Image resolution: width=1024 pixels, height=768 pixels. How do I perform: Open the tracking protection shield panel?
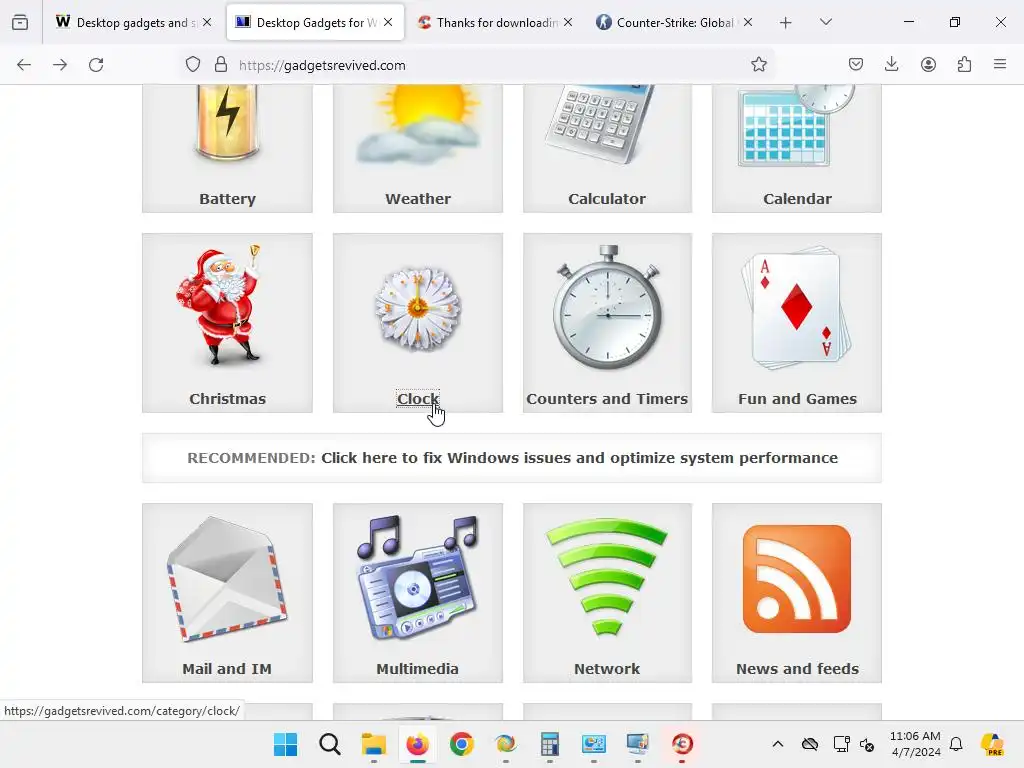point(193,65)
